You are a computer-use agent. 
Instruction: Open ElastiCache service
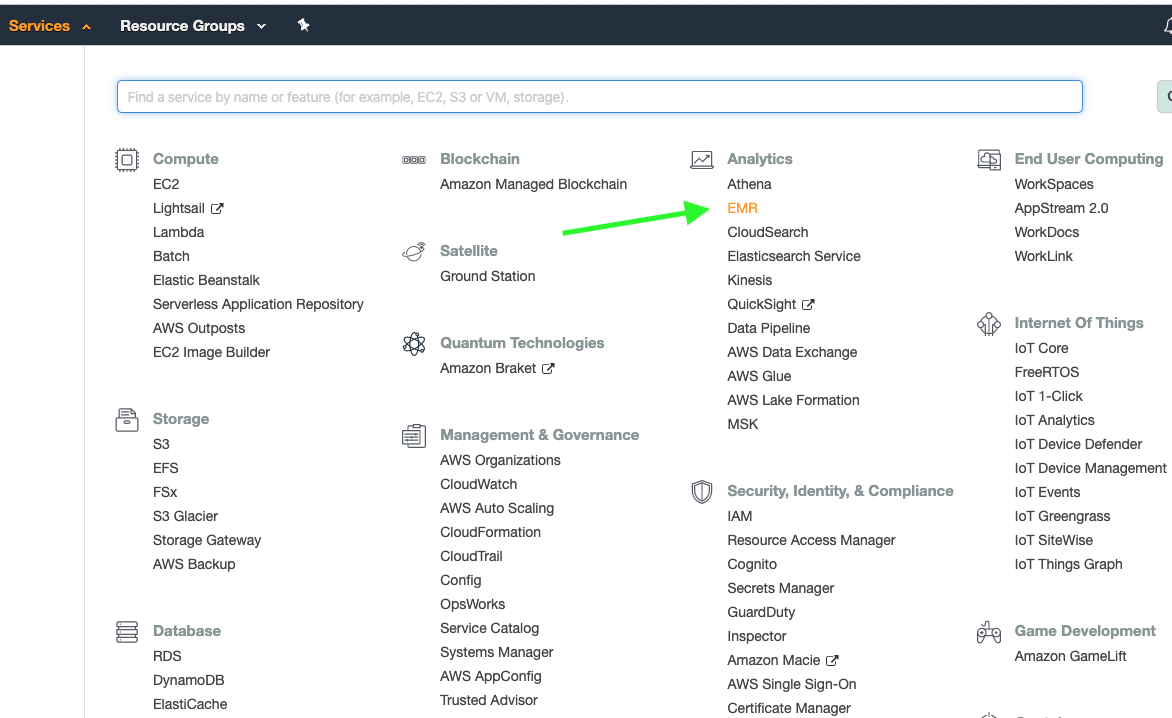point(190,704)
